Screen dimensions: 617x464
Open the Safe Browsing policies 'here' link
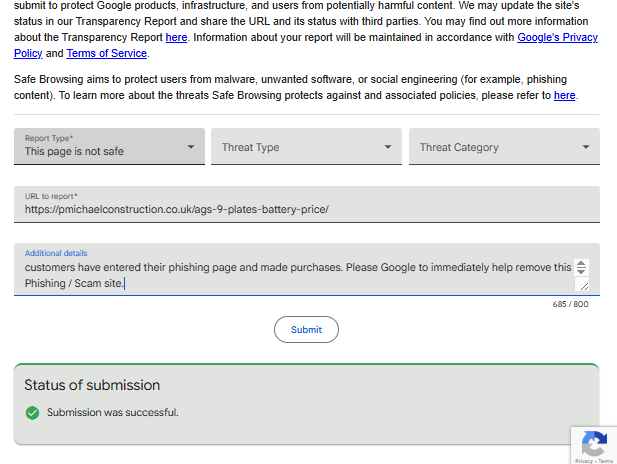coord(565,96)
